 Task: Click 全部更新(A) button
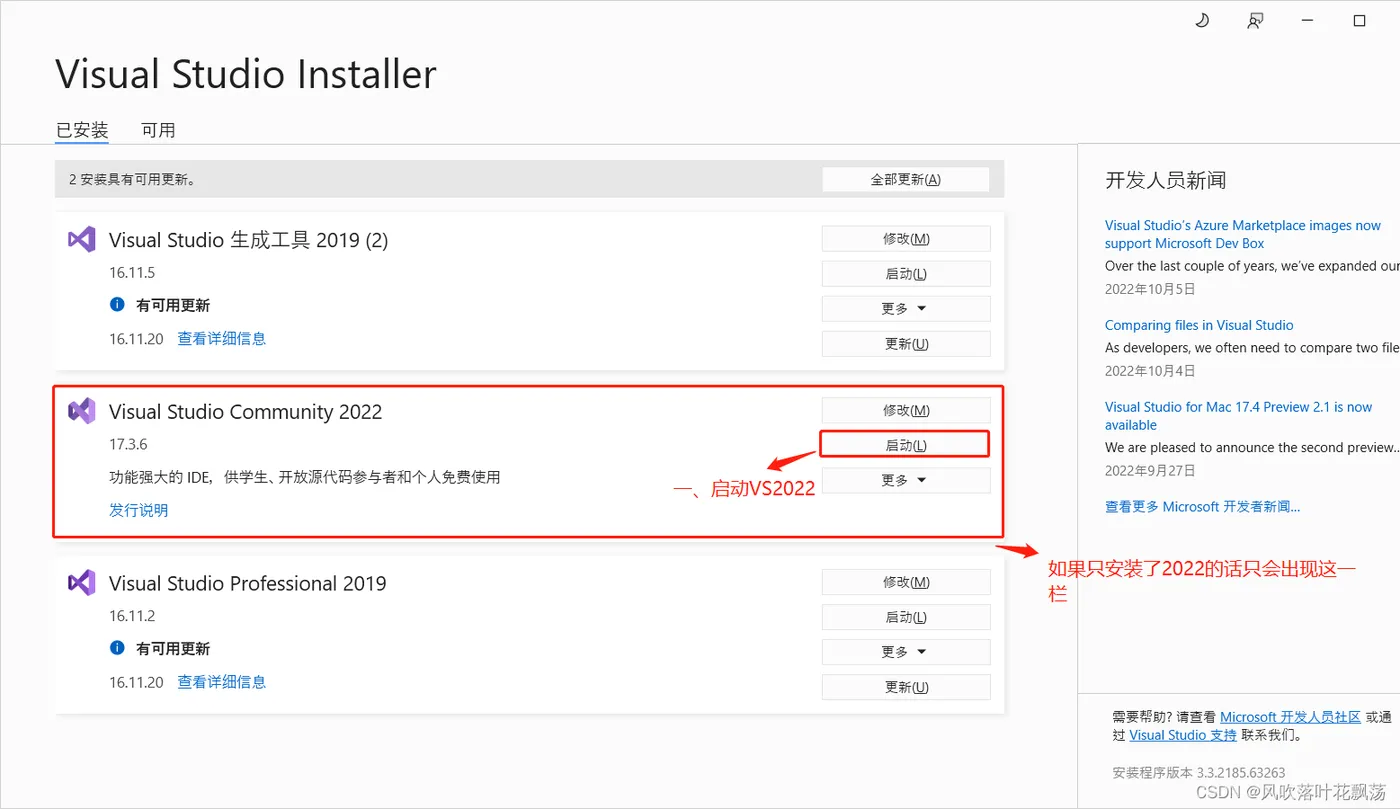pyautogui.click(x=905, y=179)
